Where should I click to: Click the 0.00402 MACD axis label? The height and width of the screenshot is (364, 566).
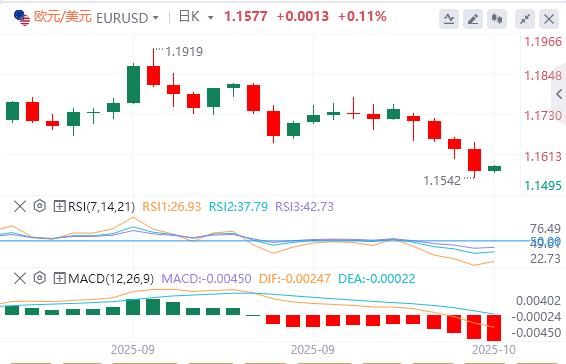pyautogui.click(x=539, y=300)
